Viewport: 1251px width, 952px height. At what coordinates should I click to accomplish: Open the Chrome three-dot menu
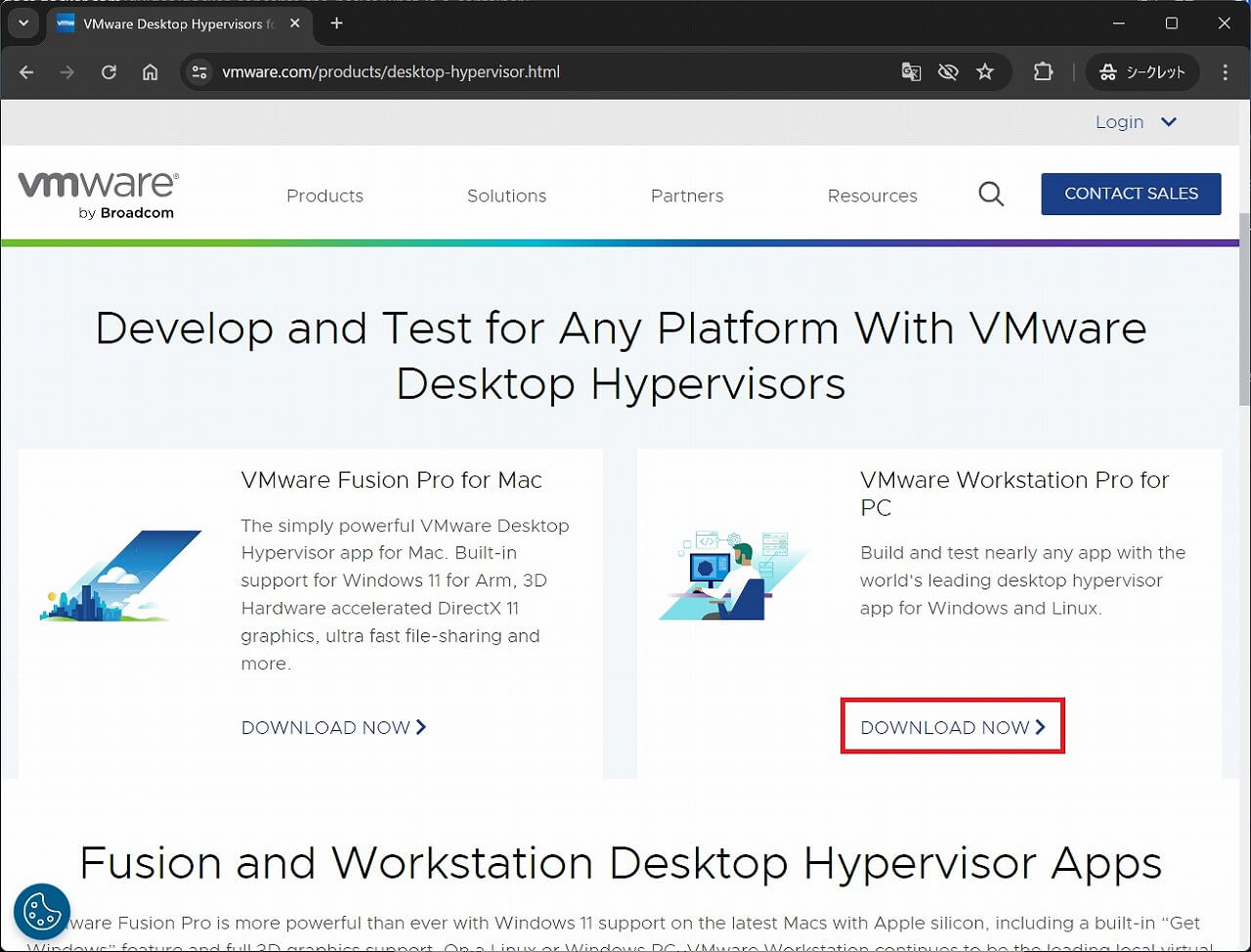(1226, 72)
